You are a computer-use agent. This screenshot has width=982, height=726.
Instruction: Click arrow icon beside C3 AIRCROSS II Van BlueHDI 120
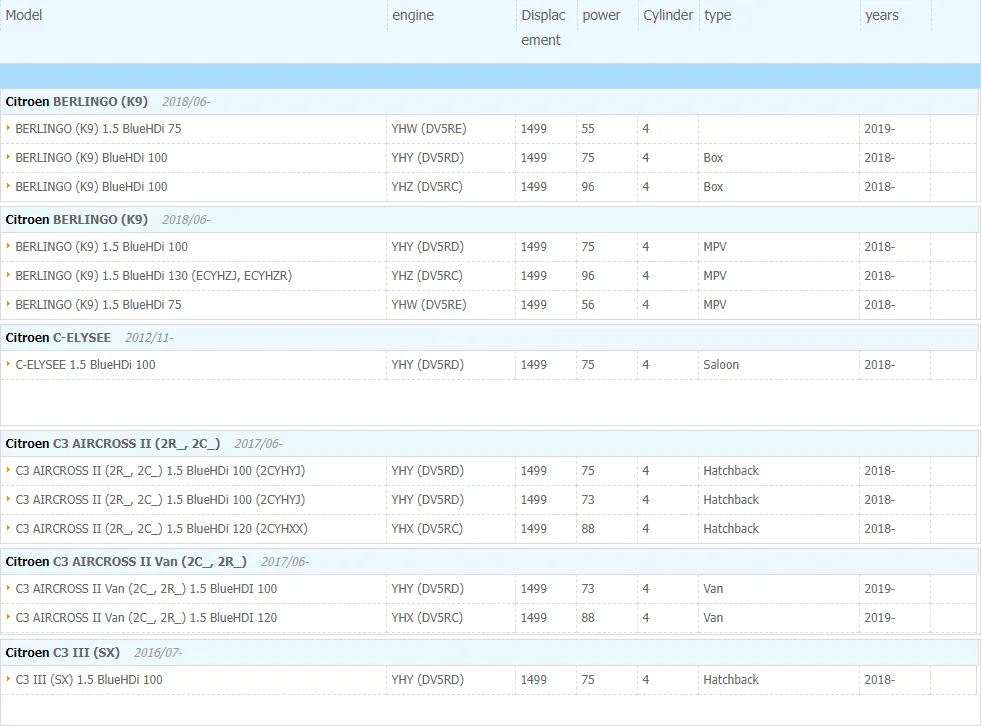pyautogui.click(x=8, y=617)
